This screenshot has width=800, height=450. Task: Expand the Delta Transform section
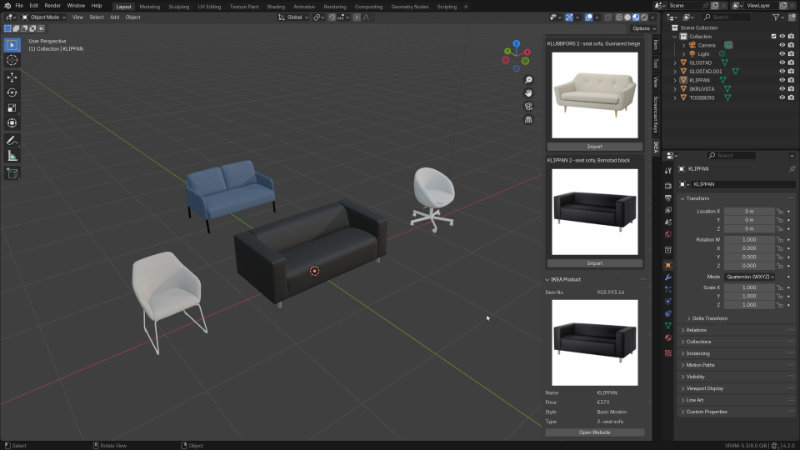707,318
